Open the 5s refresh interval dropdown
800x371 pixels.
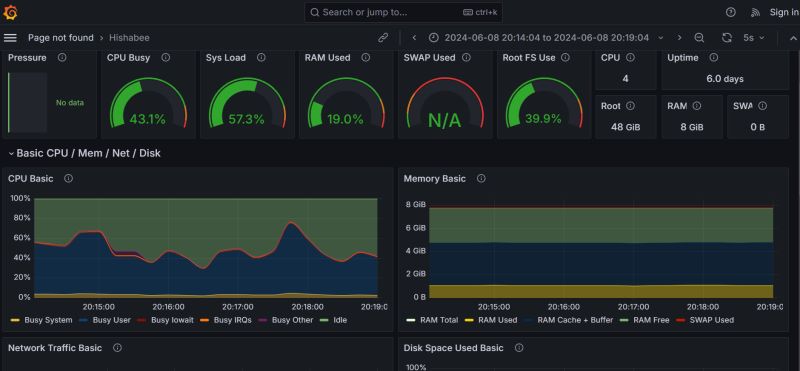(x=754, y=38)
